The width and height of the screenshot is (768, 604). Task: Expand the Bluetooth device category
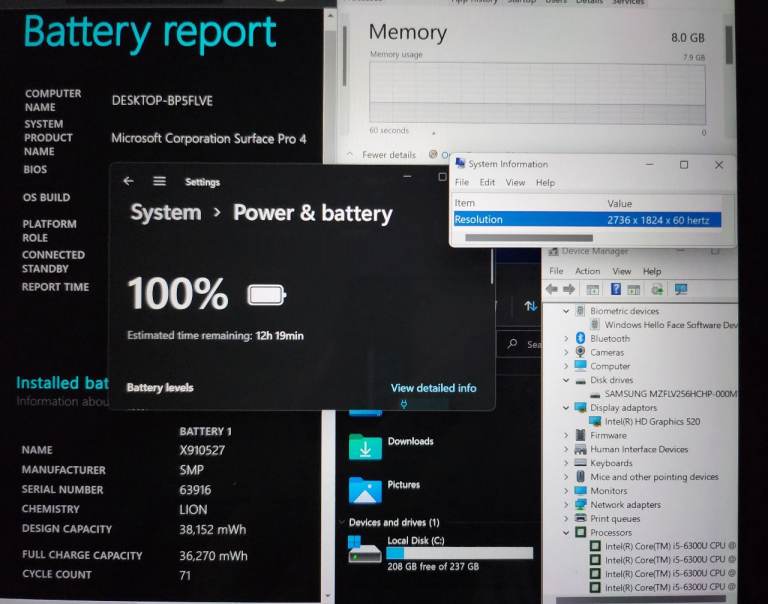566,339
